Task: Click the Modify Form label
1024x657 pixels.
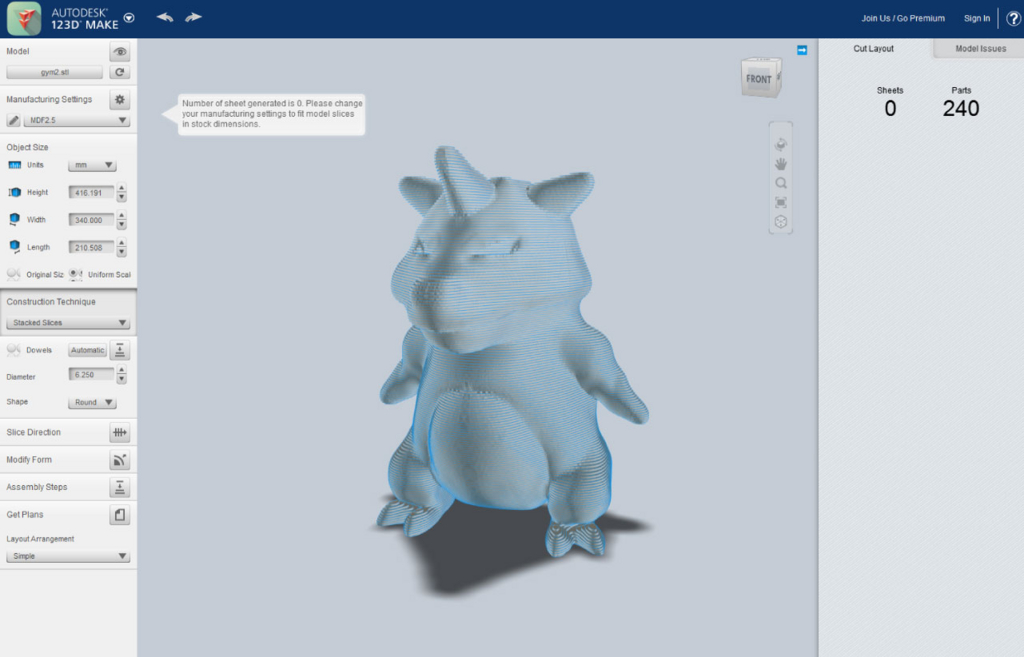Action: 29,460
